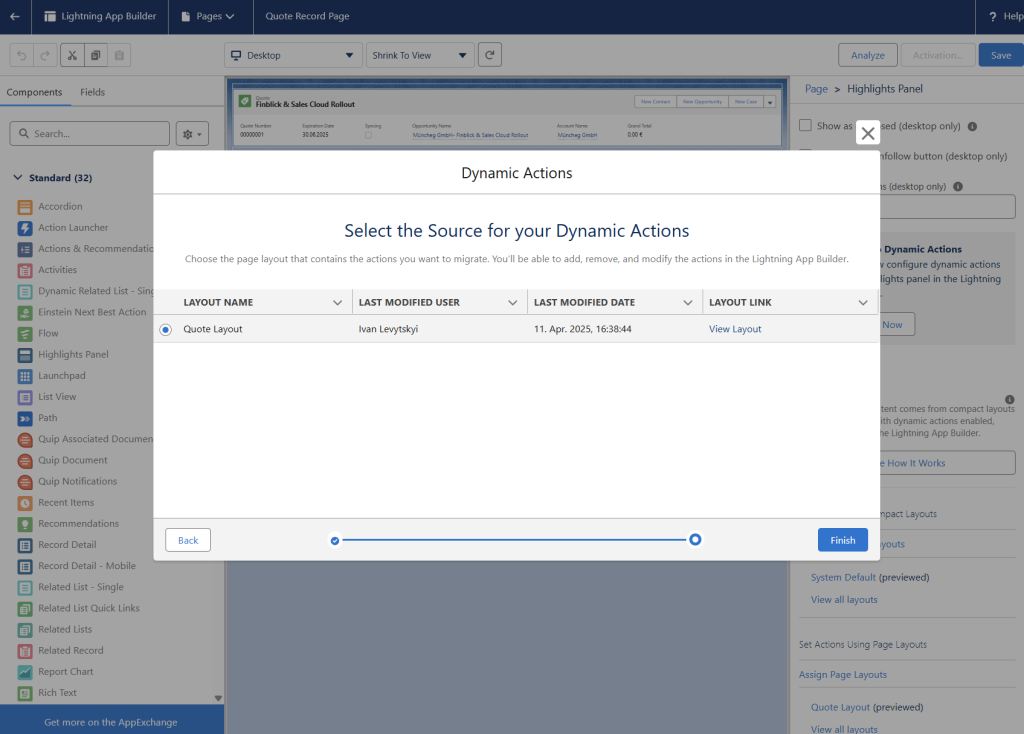
Task: Expand the Shrink To View dropdown
Action: click(420, 55)
